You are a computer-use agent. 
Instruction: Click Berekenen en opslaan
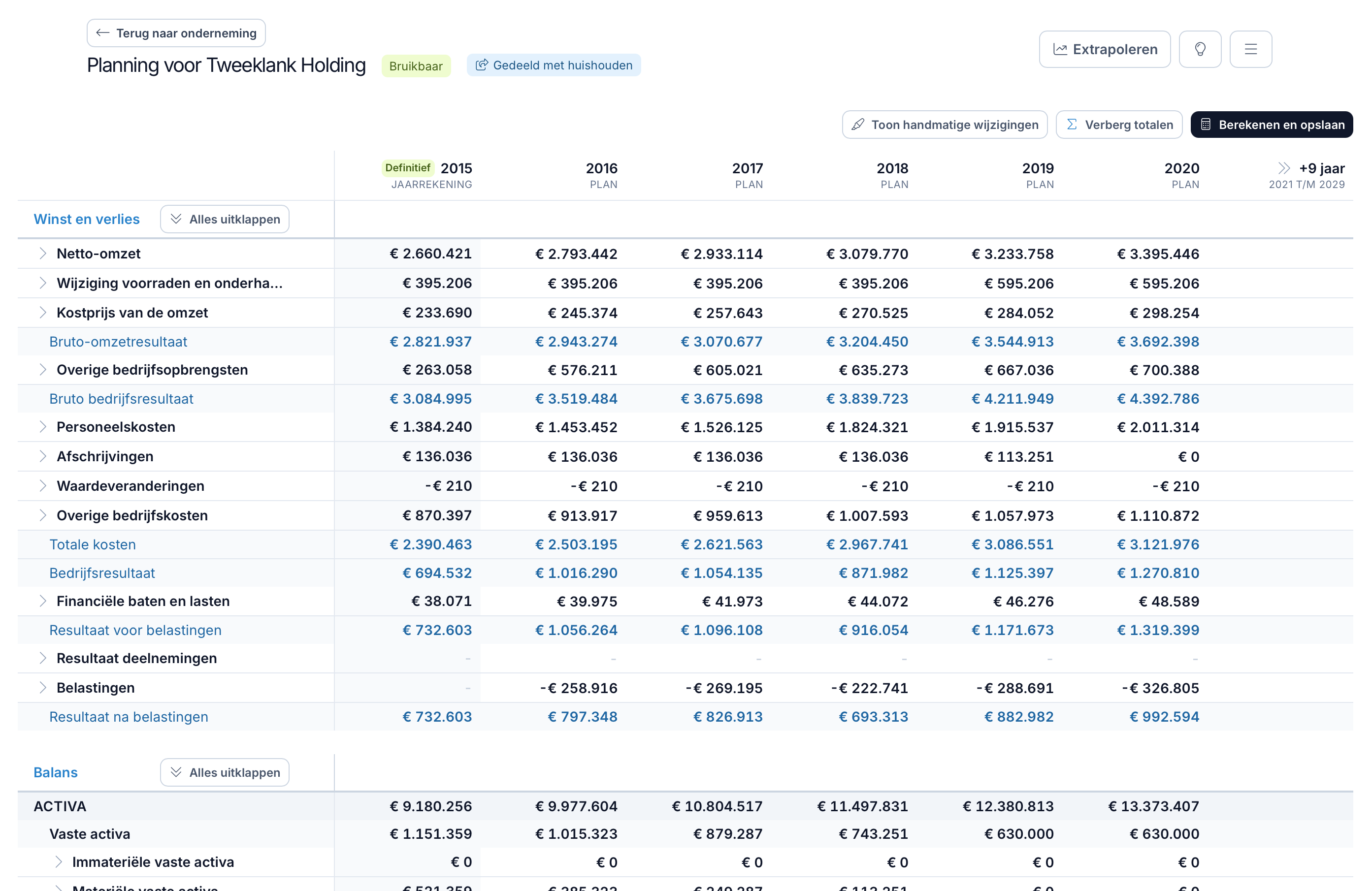(1271, 125)
